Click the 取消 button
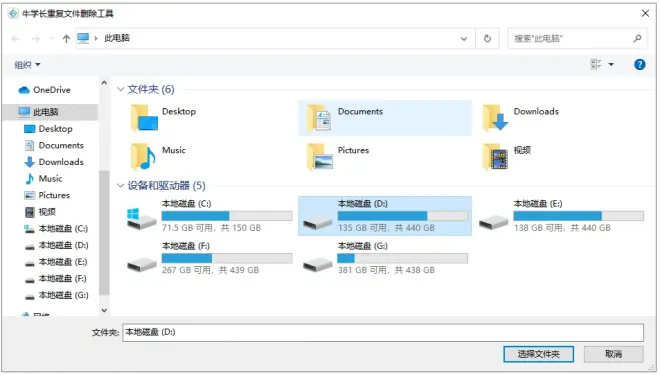Image resolution: width=660 pixels, height=375 pixels. [613, 354]
